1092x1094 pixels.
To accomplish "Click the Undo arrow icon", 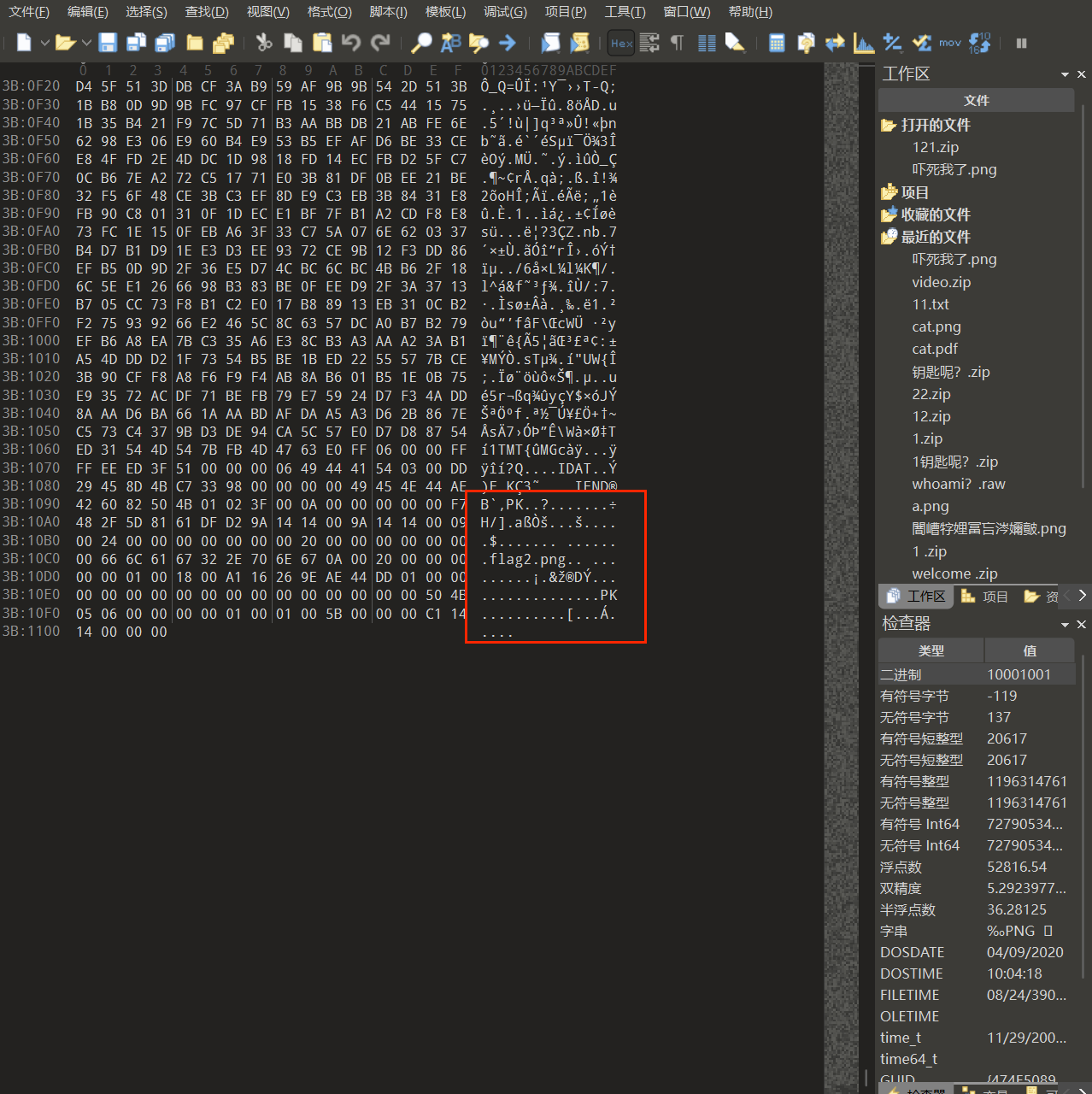I will coord(350,43).
